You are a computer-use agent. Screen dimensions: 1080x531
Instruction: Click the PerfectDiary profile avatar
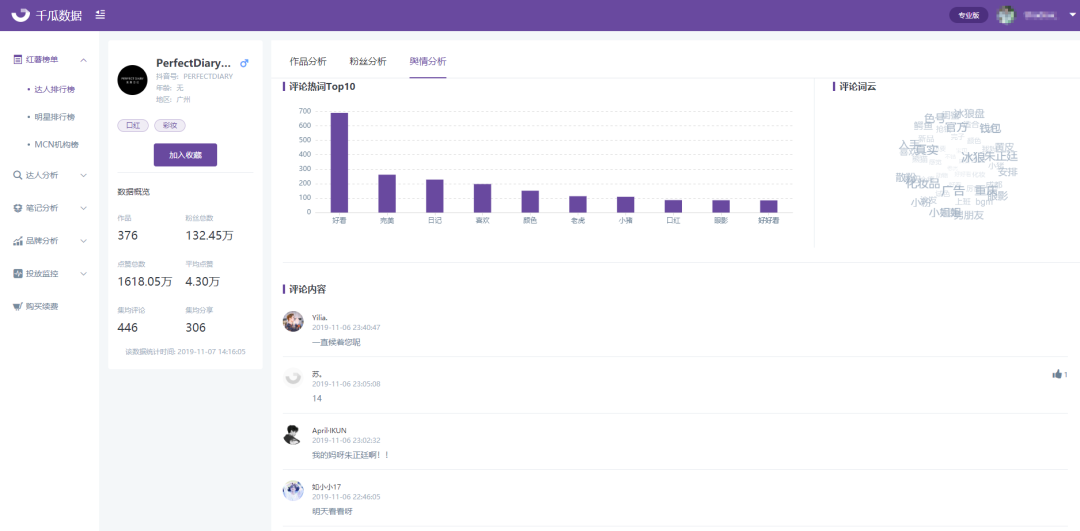(x=132, y=81)
